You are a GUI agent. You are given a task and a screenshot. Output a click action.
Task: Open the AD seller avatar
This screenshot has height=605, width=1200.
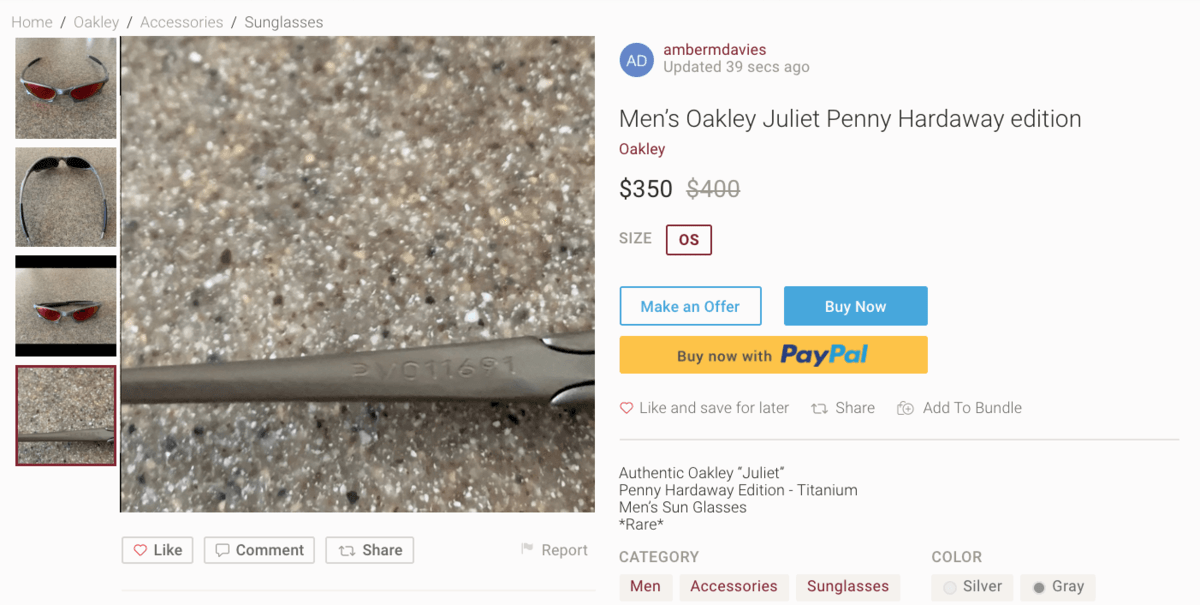[x=637, y=60]
